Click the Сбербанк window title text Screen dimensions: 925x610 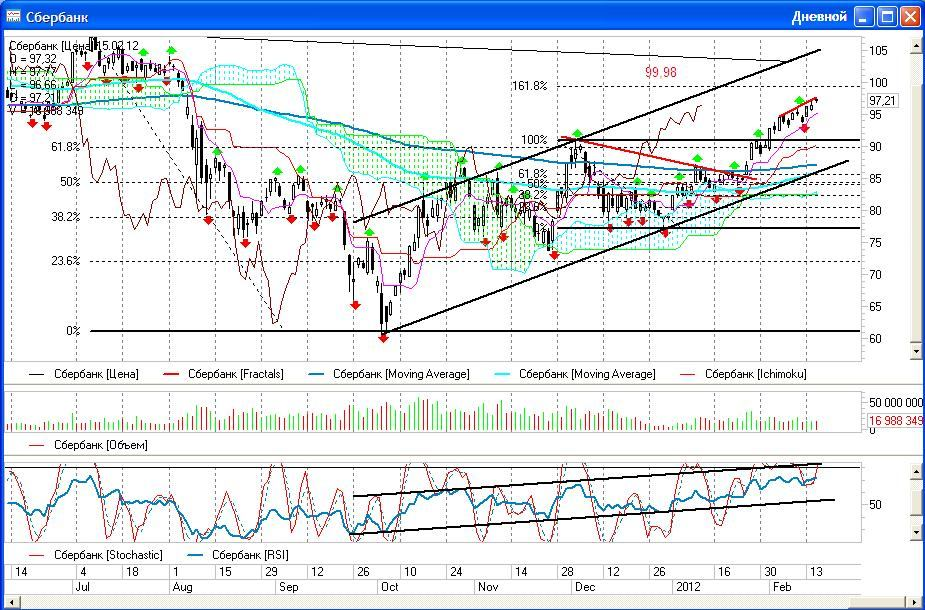click(57, 17)
